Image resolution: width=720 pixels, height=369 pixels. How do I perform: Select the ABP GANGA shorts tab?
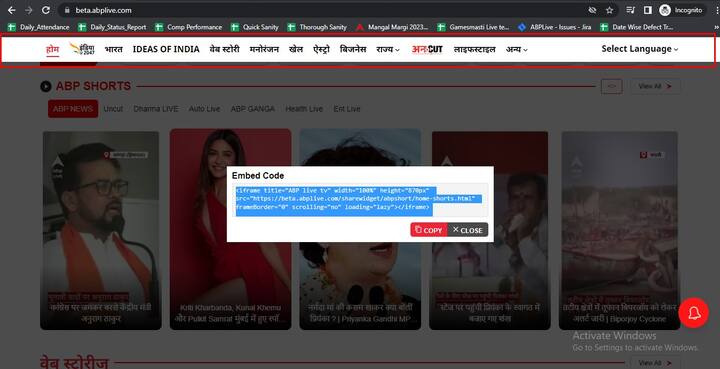[253, 109]
